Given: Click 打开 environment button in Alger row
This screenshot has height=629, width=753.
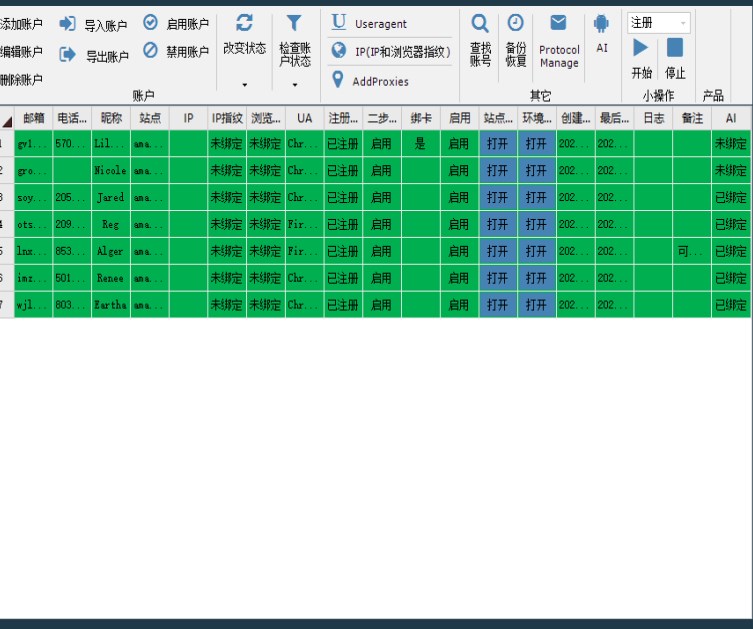Looking at the screenshot, I should [x=537, y=251].
